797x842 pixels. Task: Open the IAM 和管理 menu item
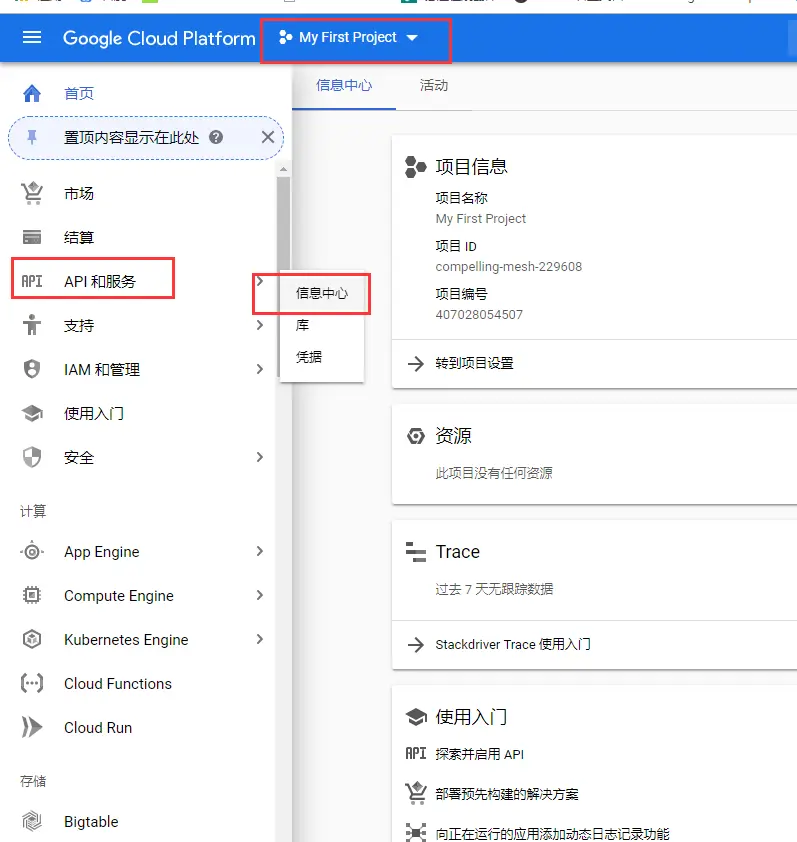pos(102,369)
